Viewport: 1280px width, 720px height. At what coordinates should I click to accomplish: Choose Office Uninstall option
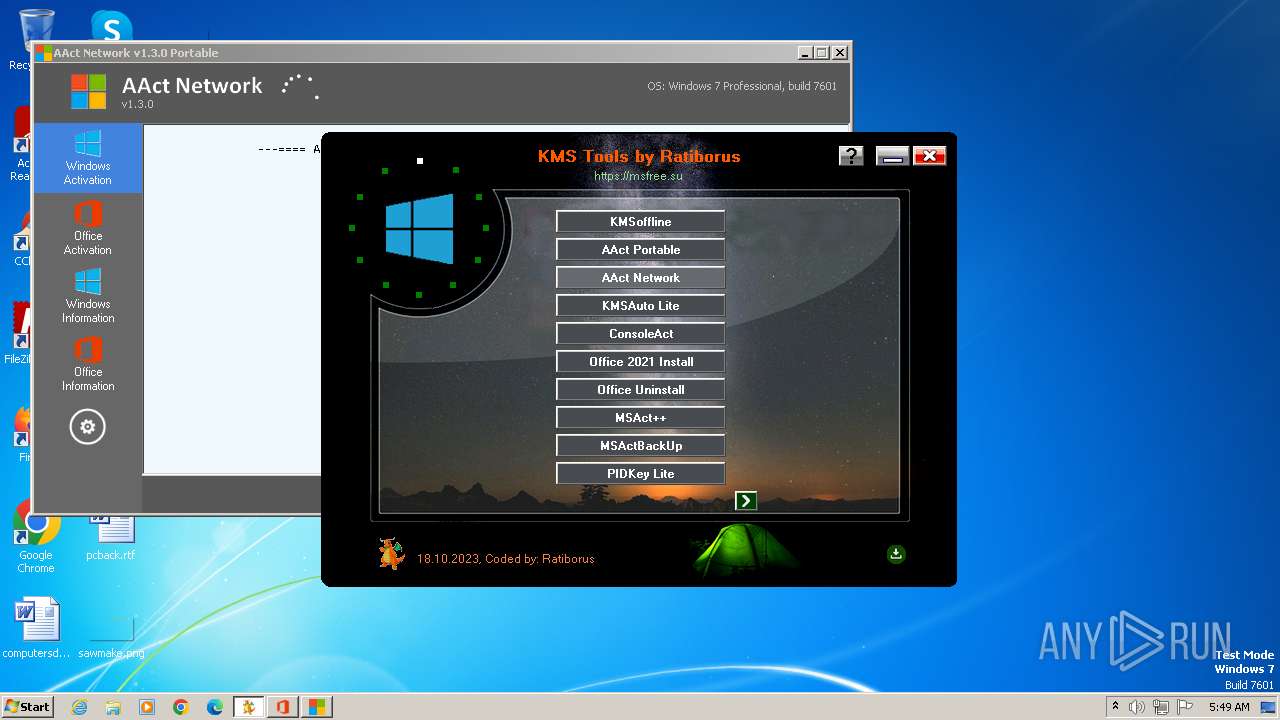click(640, 390)
